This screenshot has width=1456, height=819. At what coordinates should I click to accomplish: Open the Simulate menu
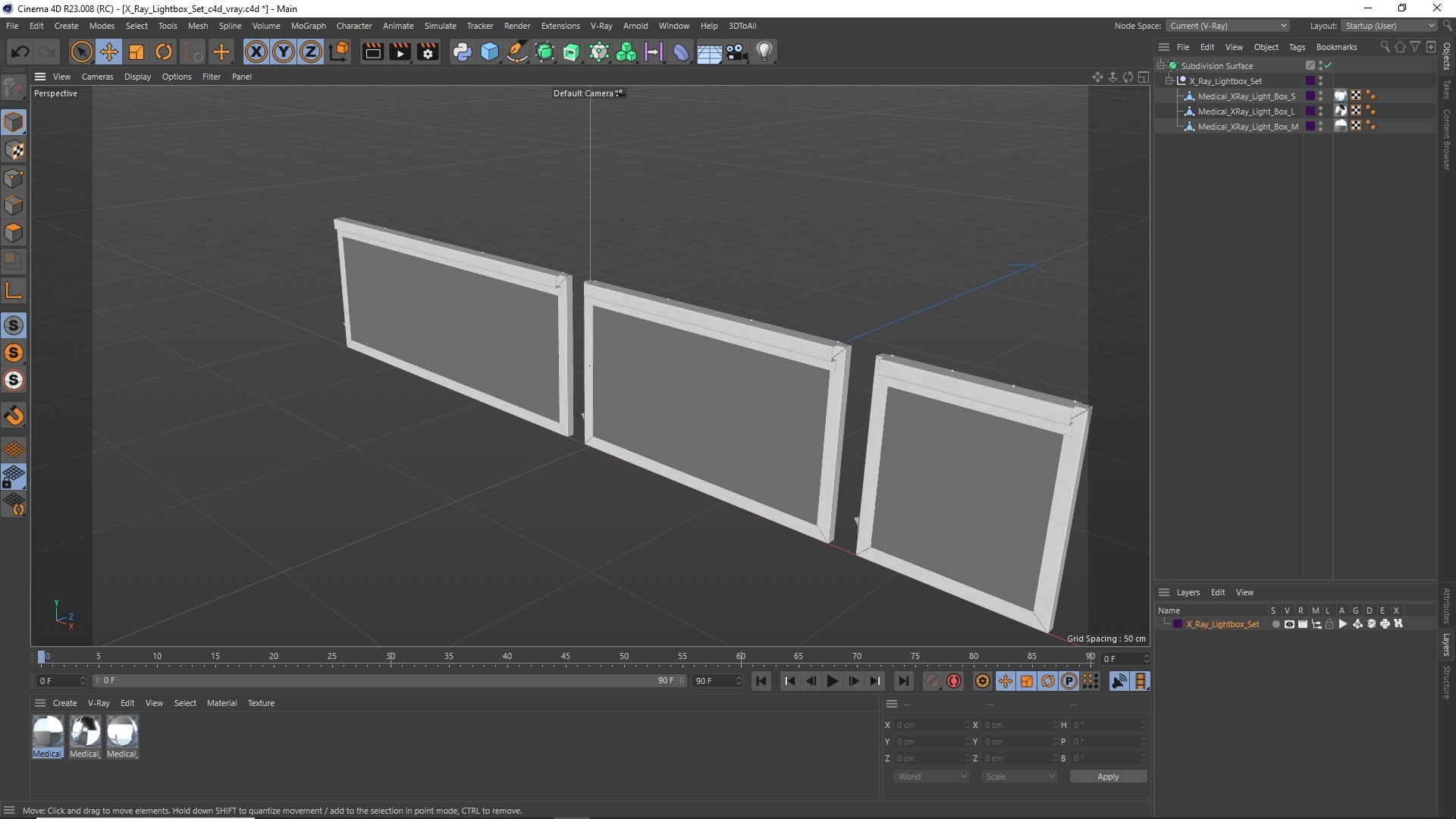pos(440,26)
